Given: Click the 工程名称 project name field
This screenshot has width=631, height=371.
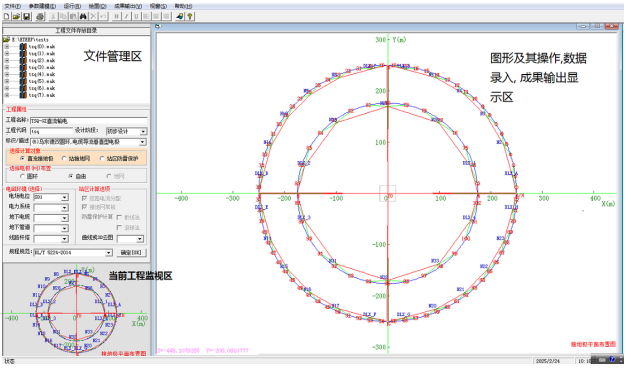Looking at the screenshot, I should point(89,121).
